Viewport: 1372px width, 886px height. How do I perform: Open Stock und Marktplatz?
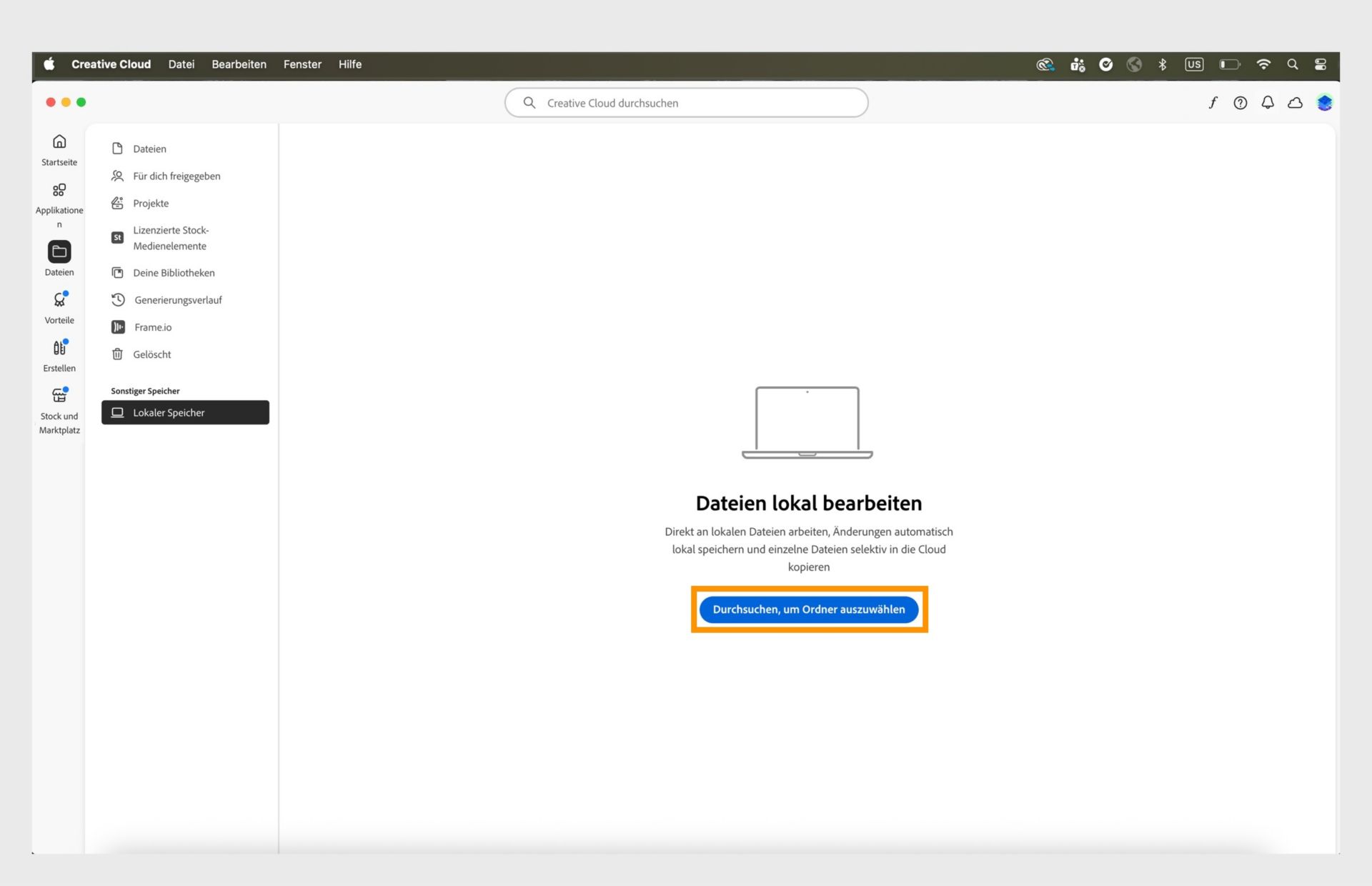pos(59,410)
